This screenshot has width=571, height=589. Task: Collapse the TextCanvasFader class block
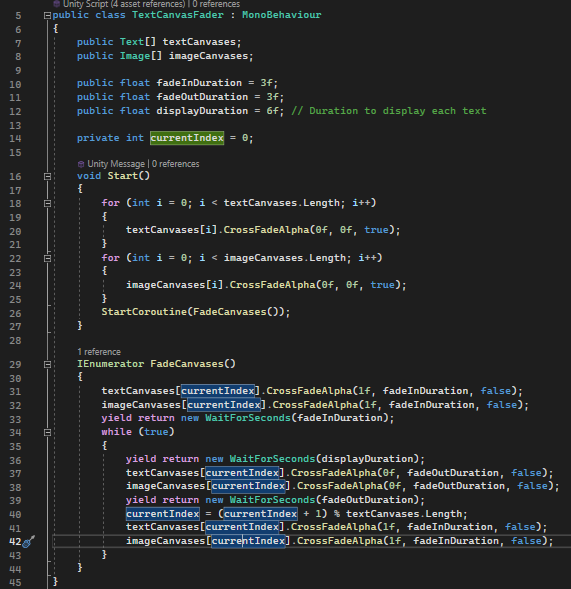pyautogui.click(x=47, y=15)
